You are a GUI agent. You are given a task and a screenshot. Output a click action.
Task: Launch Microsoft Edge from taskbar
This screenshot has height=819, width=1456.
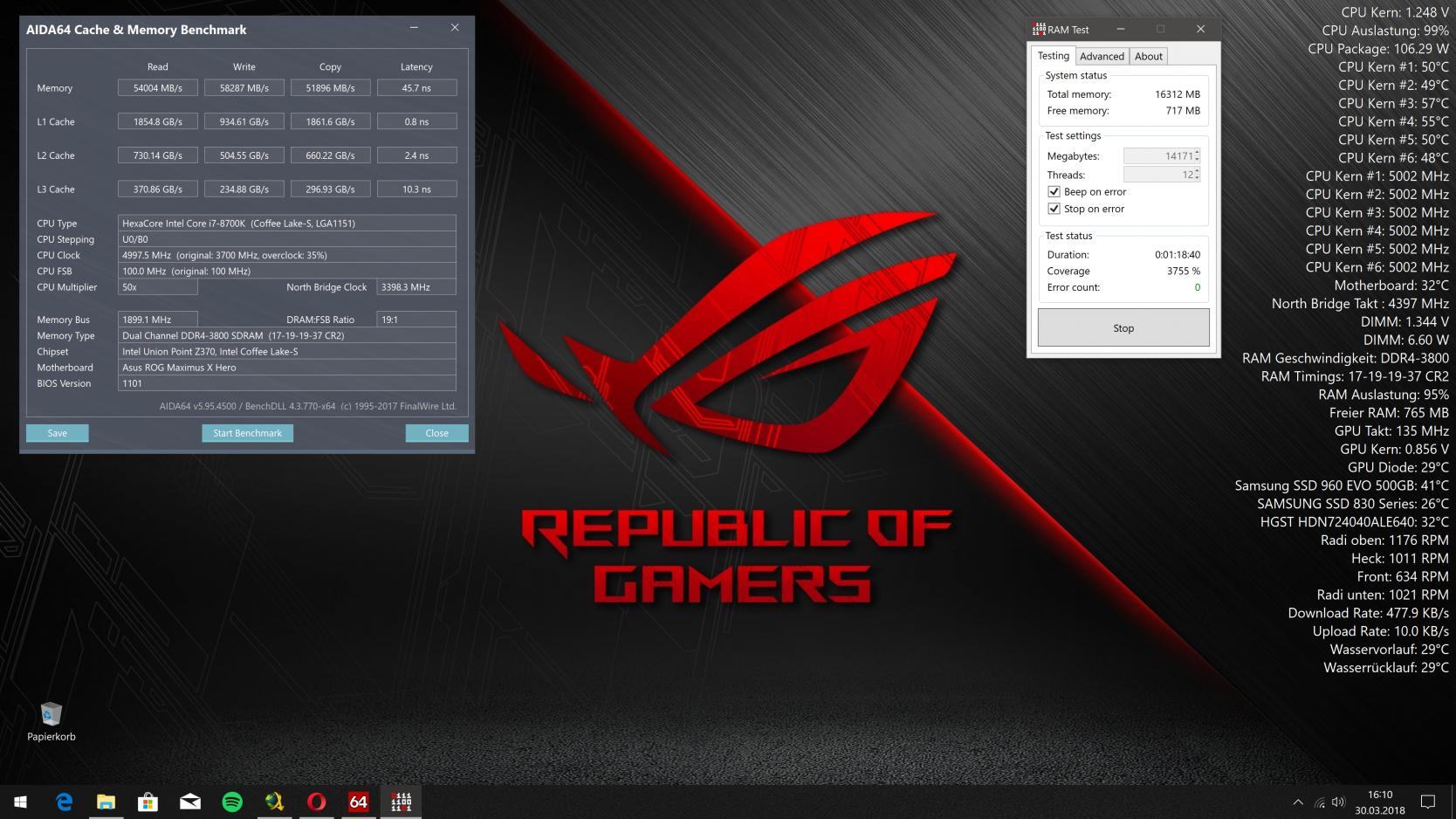click(64, 802)
